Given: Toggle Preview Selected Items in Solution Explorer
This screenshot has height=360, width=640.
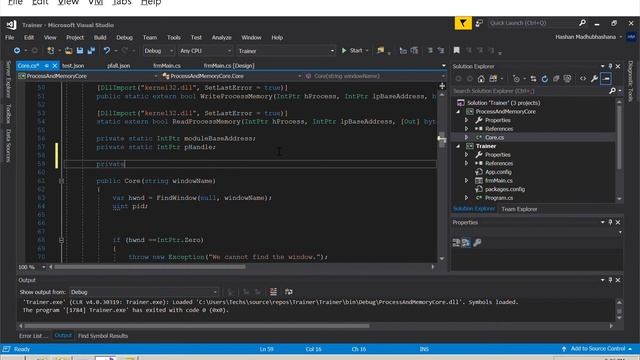Looking at the screenshot, I should point(606,79).
